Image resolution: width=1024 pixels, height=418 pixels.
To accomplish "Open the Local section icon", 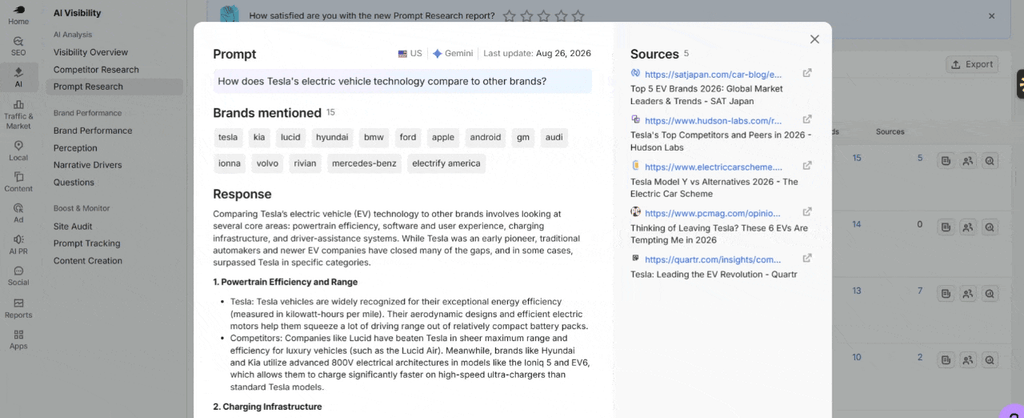I will (18, 151).
